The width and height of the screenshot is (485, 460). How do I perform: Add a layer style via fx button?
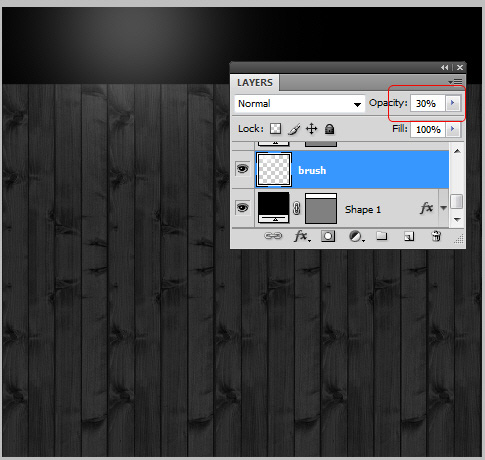click(x=302, y=236)
